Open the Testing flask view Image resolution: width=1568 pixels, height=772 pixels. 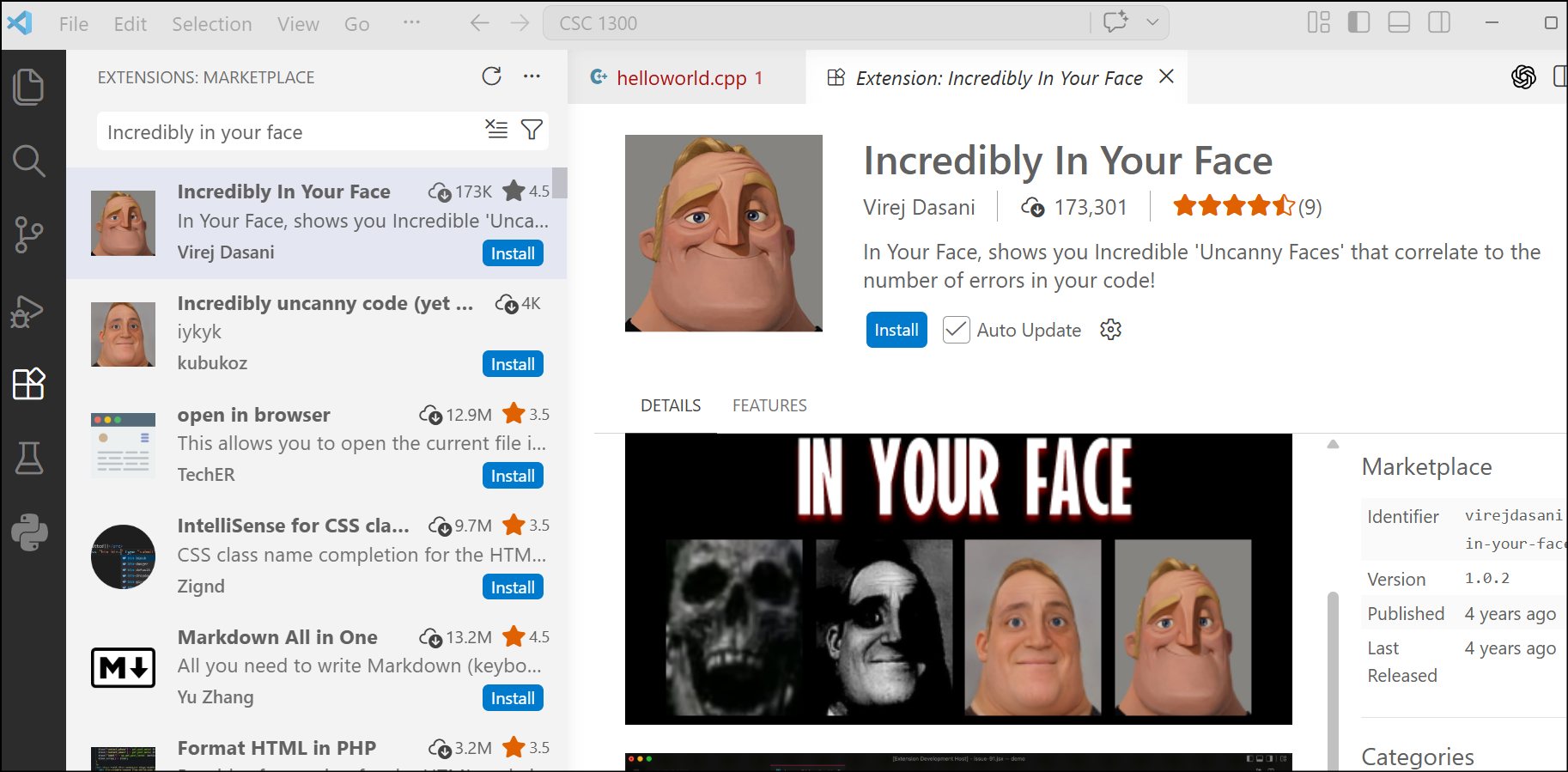(28, 458)
